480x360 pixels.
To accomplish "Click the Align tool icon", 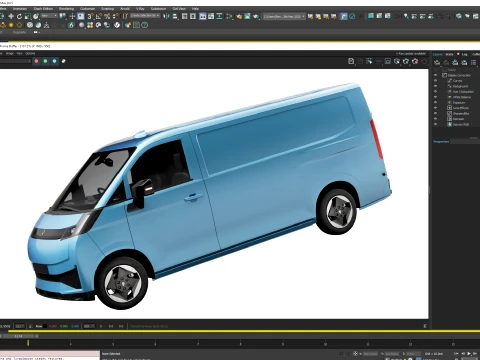I will (x=175, y=16).
